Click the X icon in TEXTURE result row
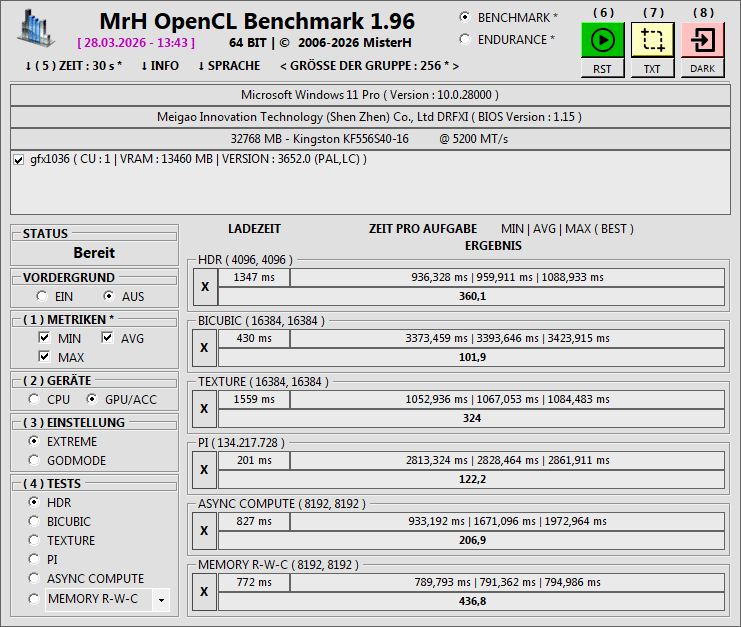Screen dimensions: 741x627 coord(205,409)
